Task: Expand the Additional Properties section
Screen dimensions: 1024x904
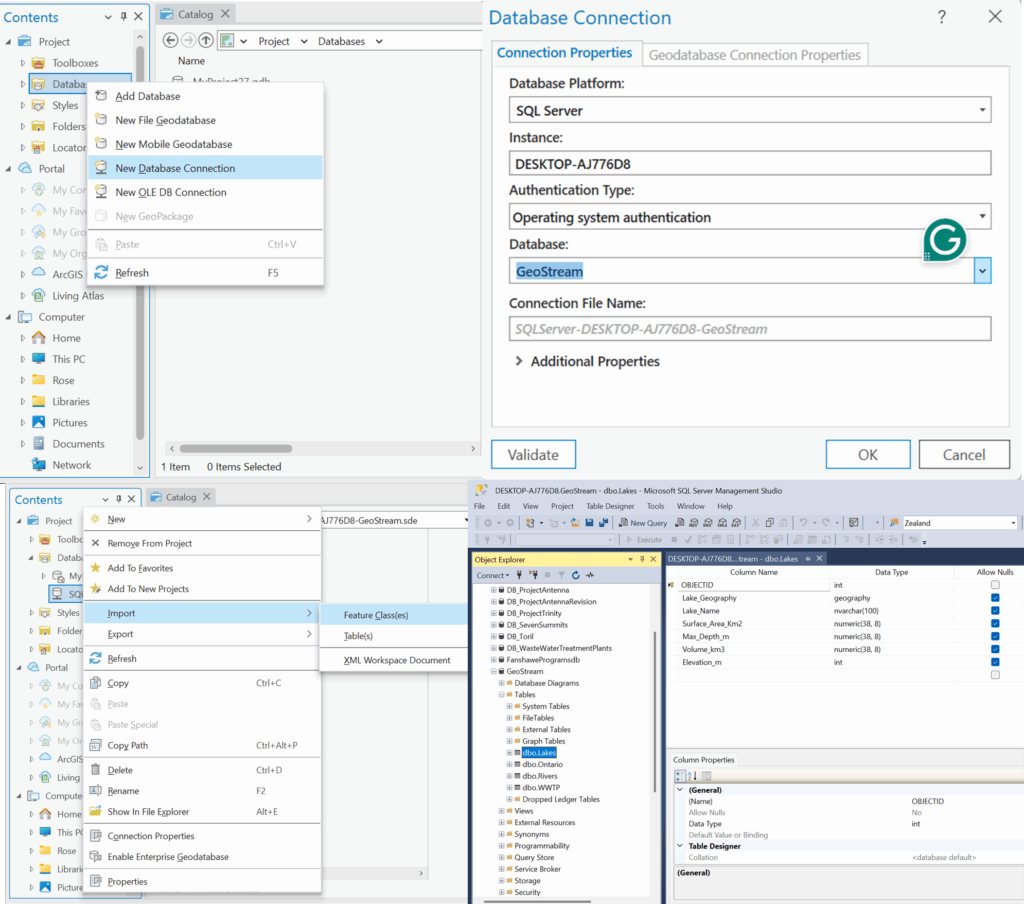Action: [x=519, y=361]
